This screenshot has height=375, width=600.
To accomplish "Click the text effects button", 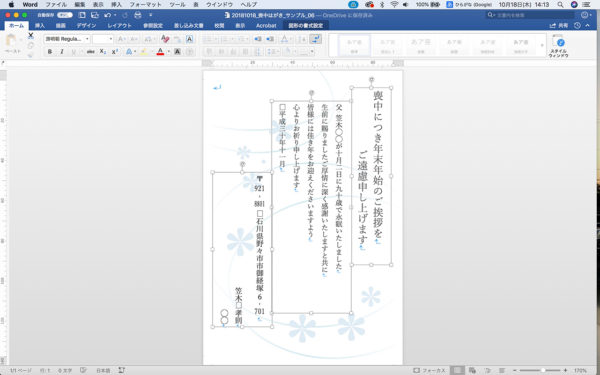I will point(129,52).
